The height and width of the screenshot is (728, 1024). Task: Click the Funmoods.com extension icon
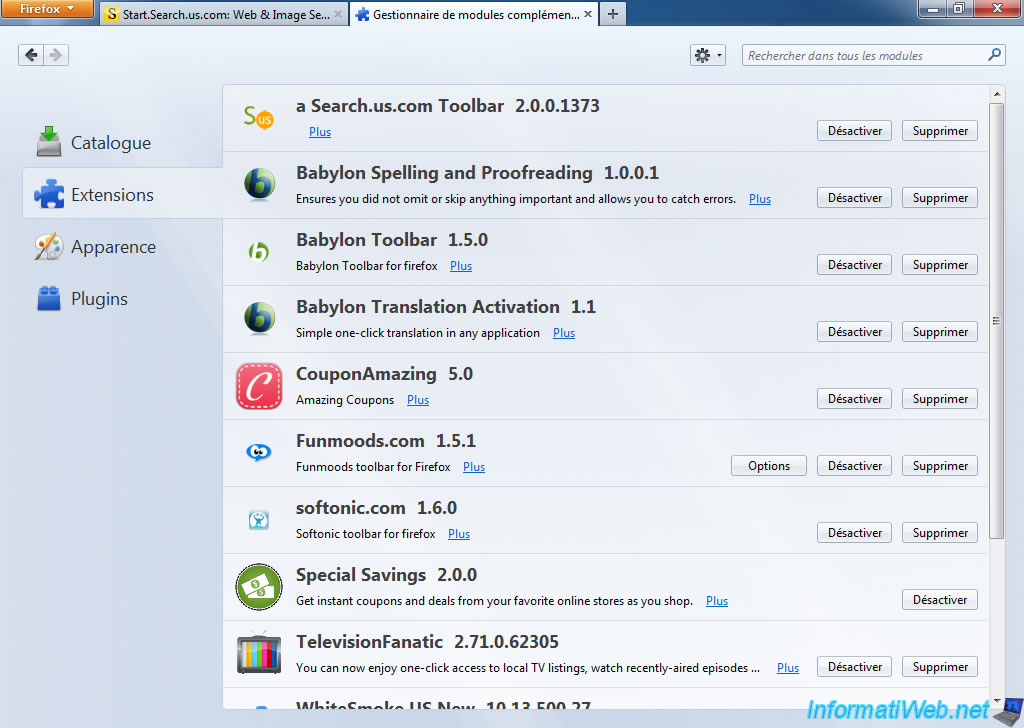[x=259, y=452]
